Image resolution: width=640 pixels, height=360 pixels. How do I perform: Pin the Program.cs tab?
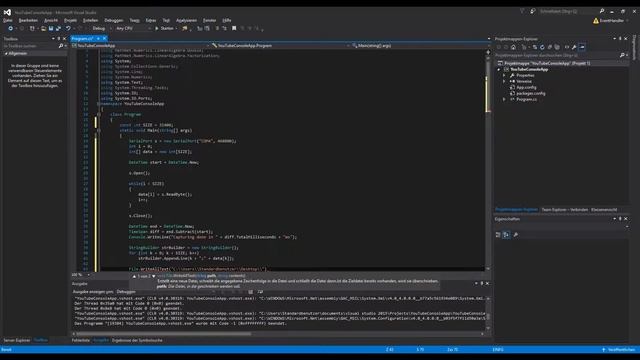98,38
